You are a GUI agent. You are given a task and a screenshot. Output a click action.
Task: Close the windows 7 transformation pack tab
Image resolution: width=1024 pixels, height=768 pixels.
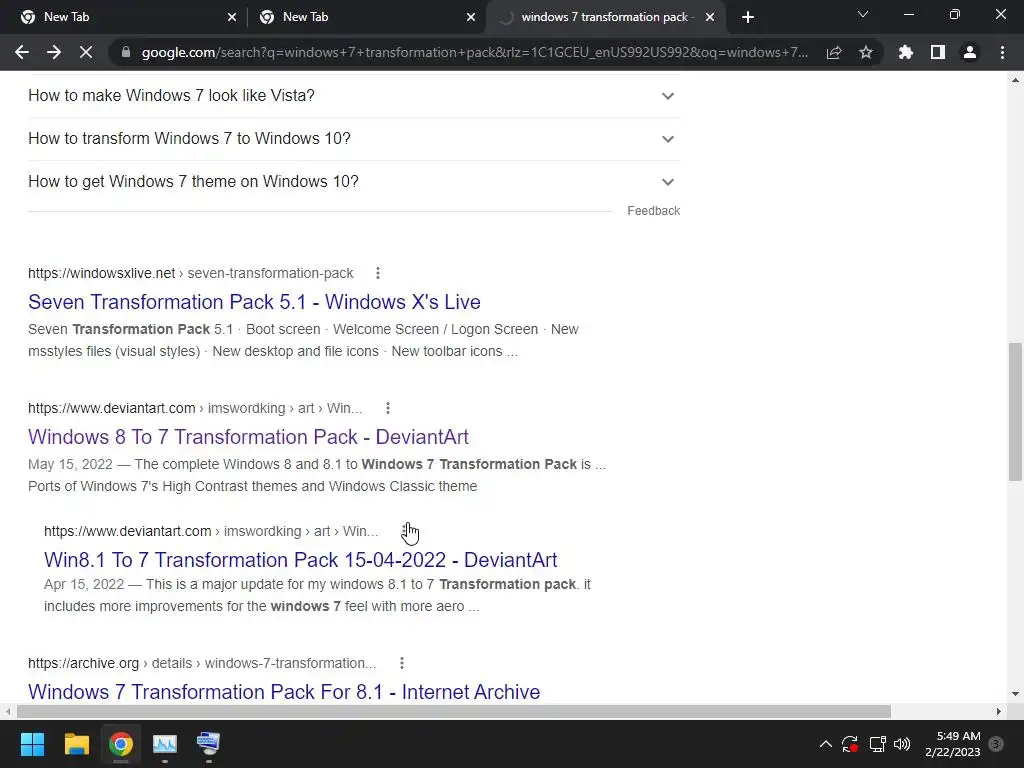tap(710, 17)
